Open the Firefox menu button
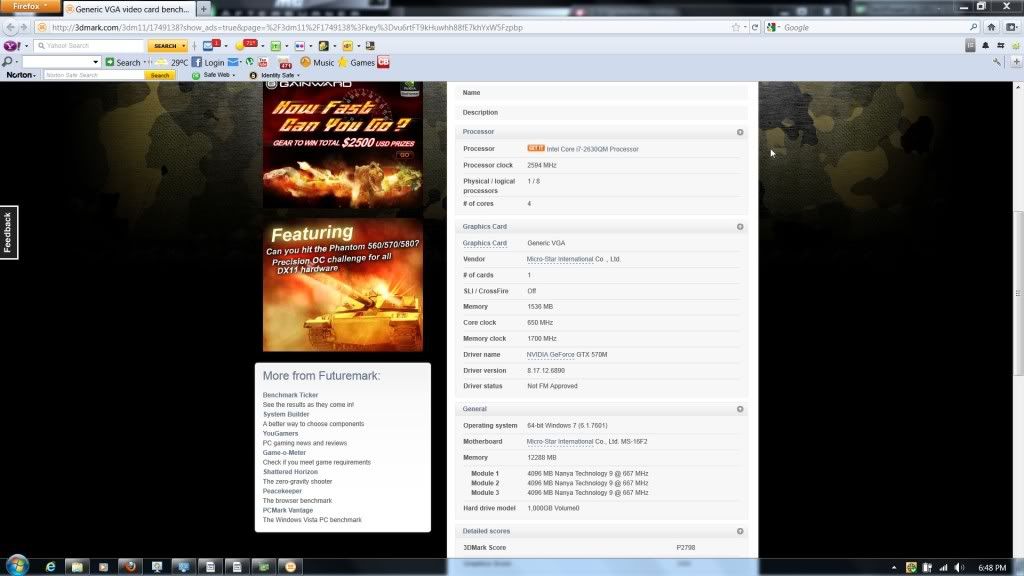Image resolution: width=1024 pixels, height=576 pixels. pos(30,7)
